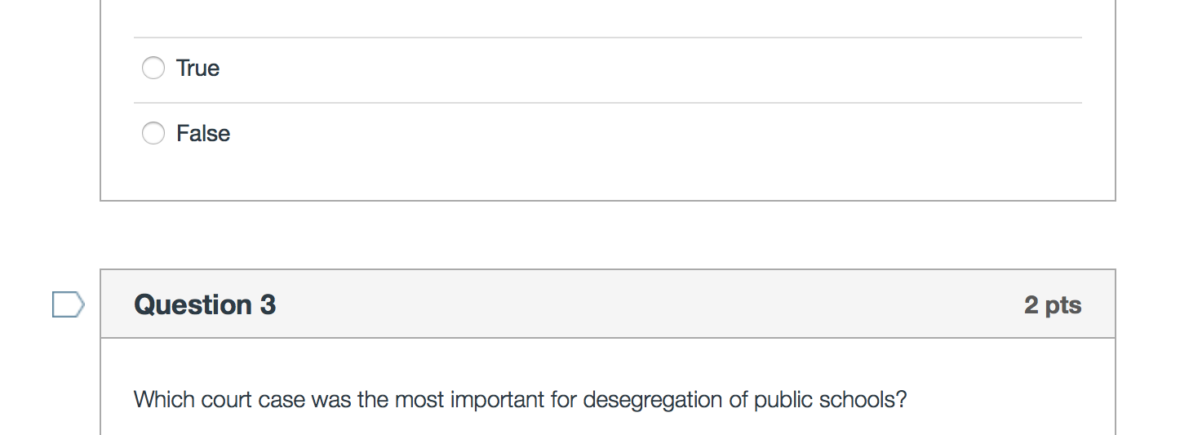Click the court case question text
Viewport: 1180px width, 435px height.
(x=520, y=400)
